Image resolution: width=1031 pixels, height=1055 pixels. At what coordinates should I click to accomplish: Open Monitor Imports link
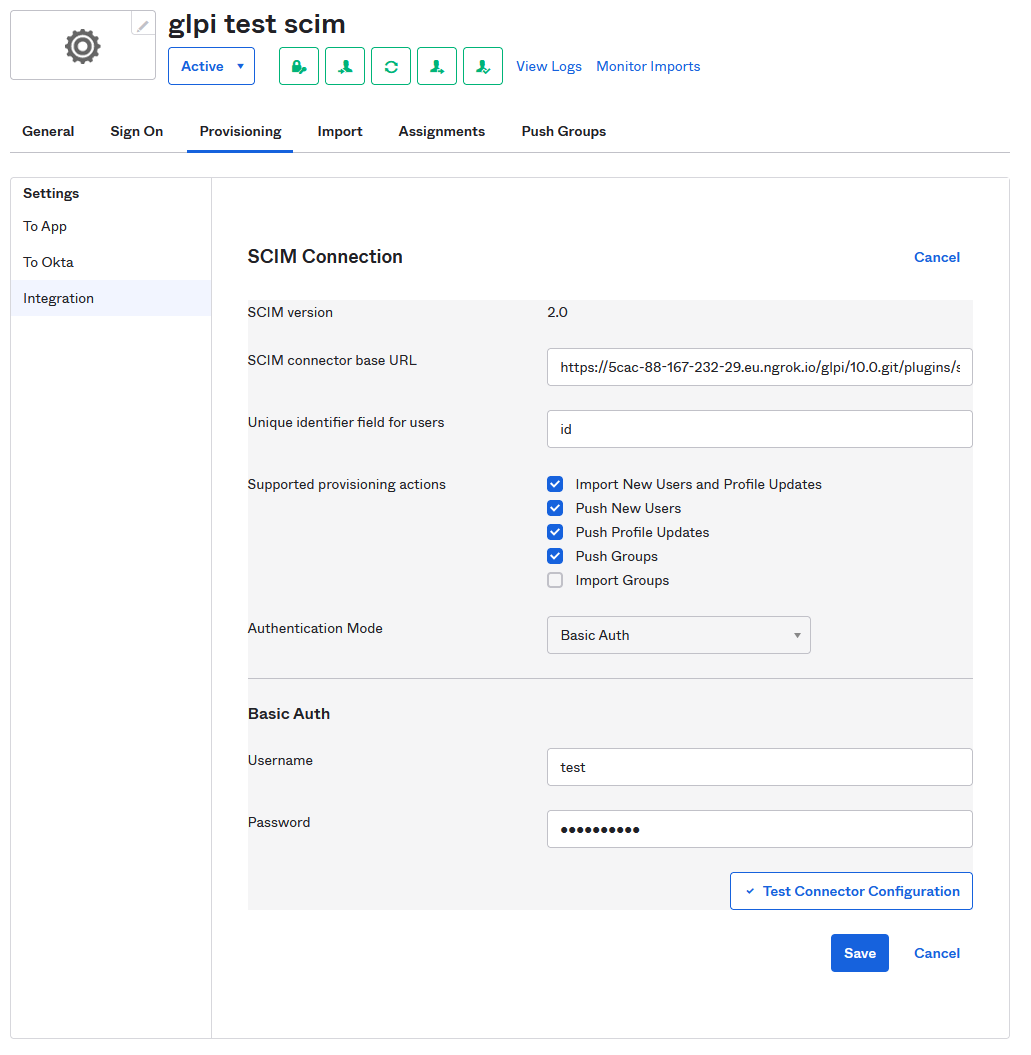[x=648, y=66]
